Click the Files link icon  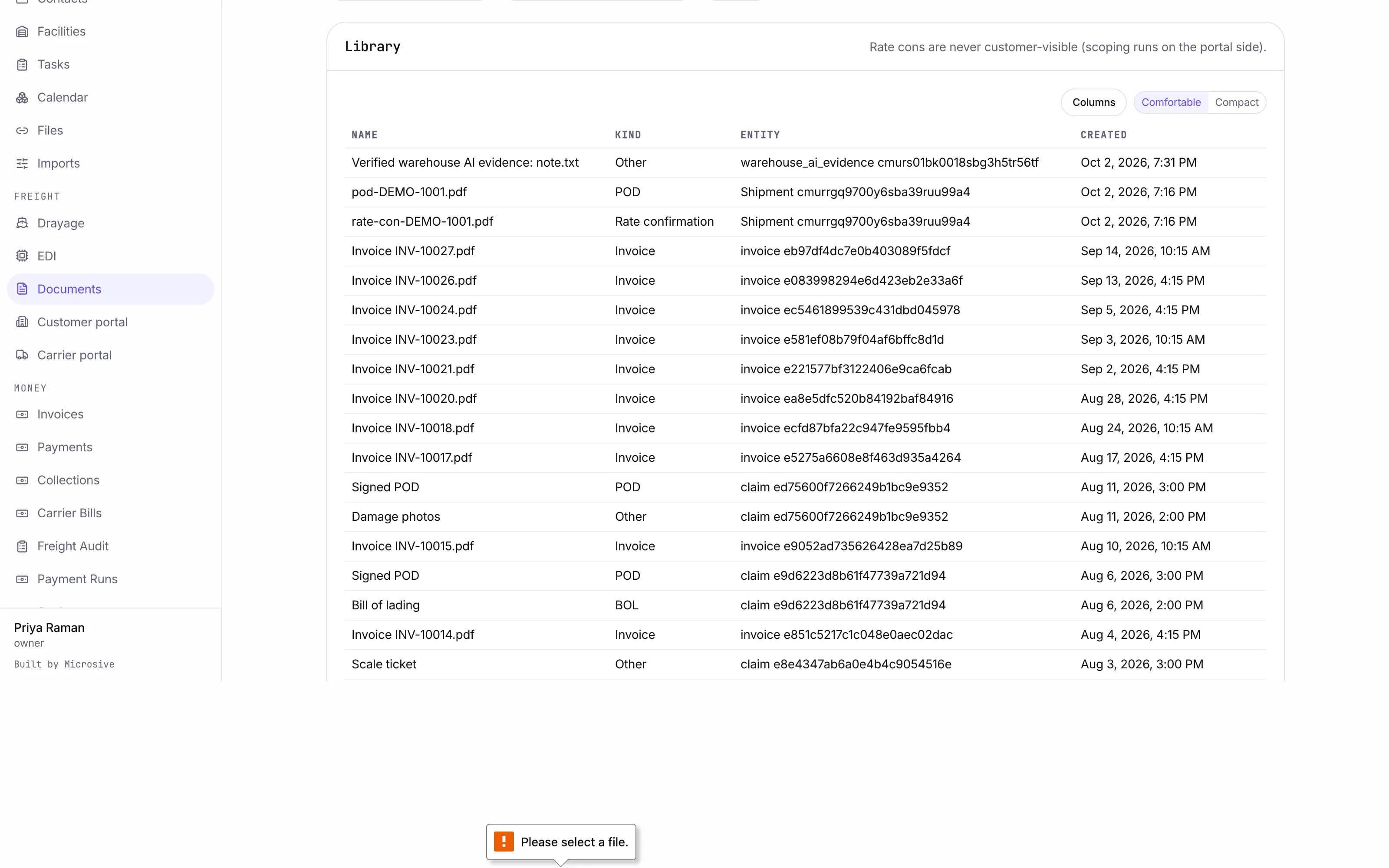[22, 130]
